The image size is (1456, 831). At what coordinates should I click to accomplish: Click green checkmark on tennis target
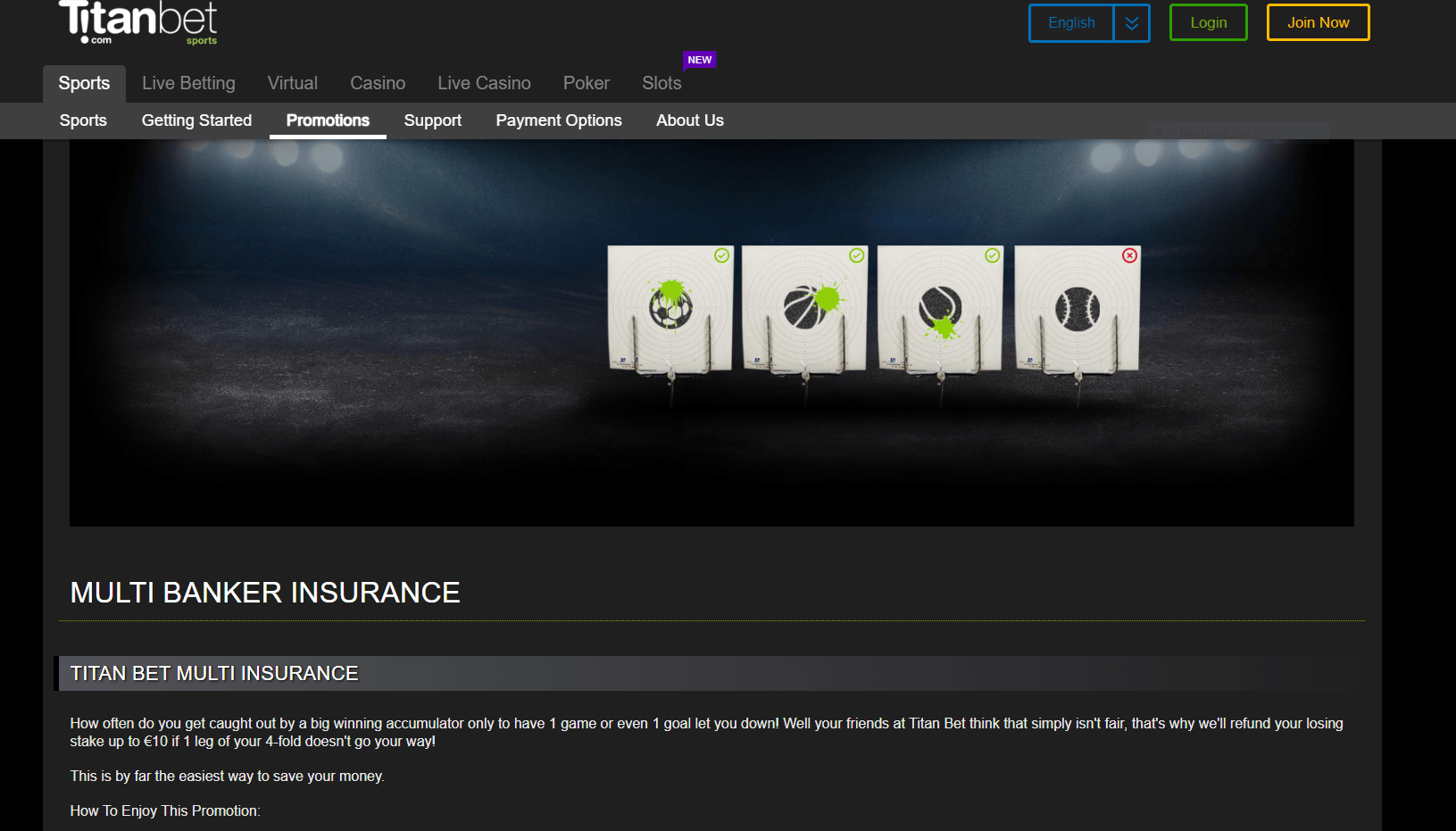pos(992,256)
